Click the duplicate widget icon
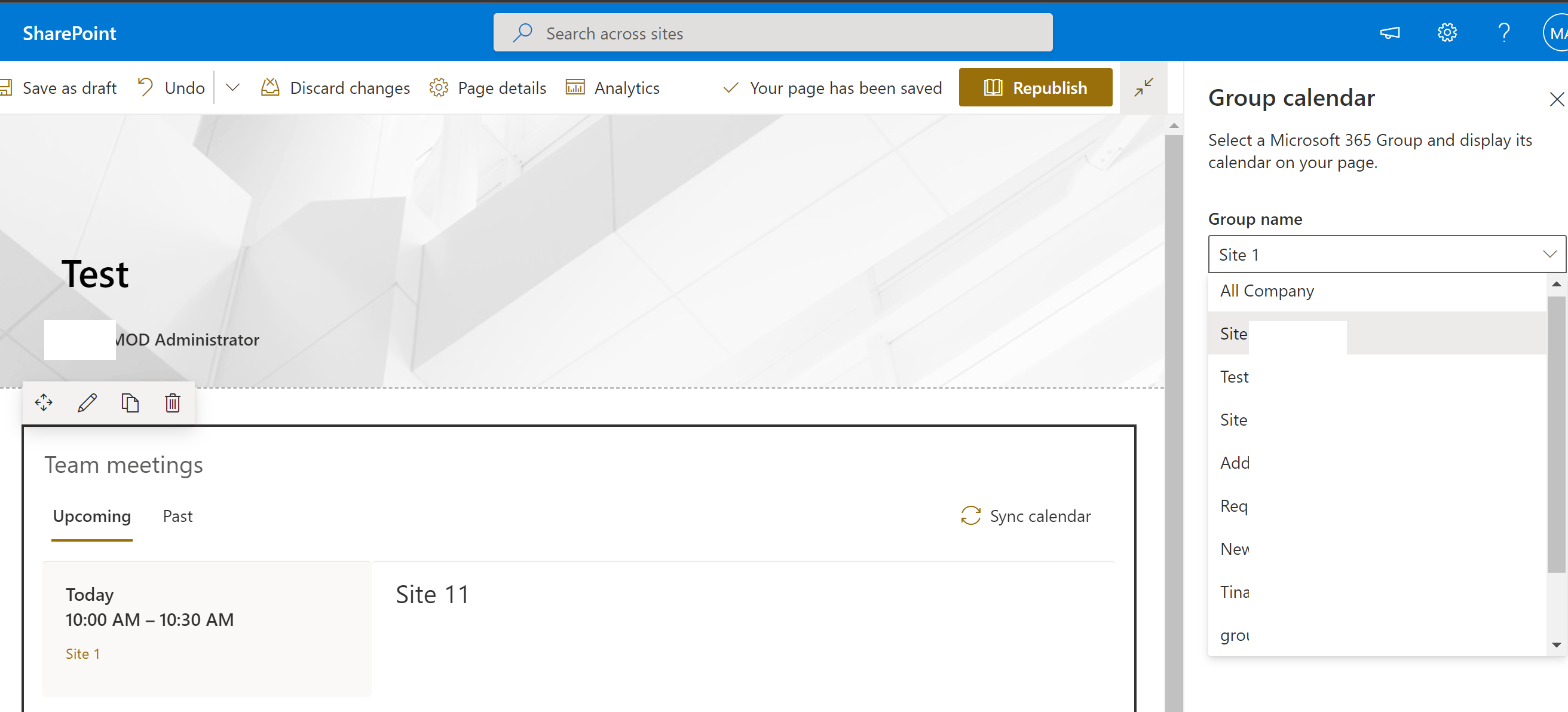The image size is (1568, 712). click(x=130, y=403)
